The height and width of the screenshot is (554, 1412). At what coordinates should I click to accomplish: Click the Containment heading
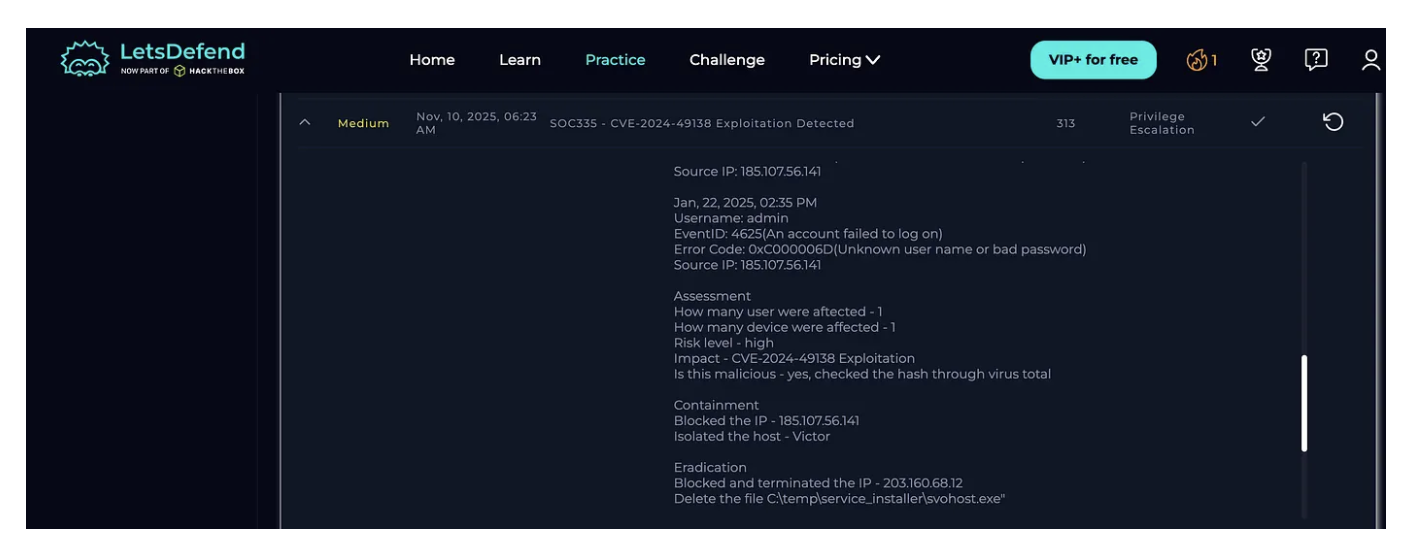pyautogui.click(x=716, y=405)
